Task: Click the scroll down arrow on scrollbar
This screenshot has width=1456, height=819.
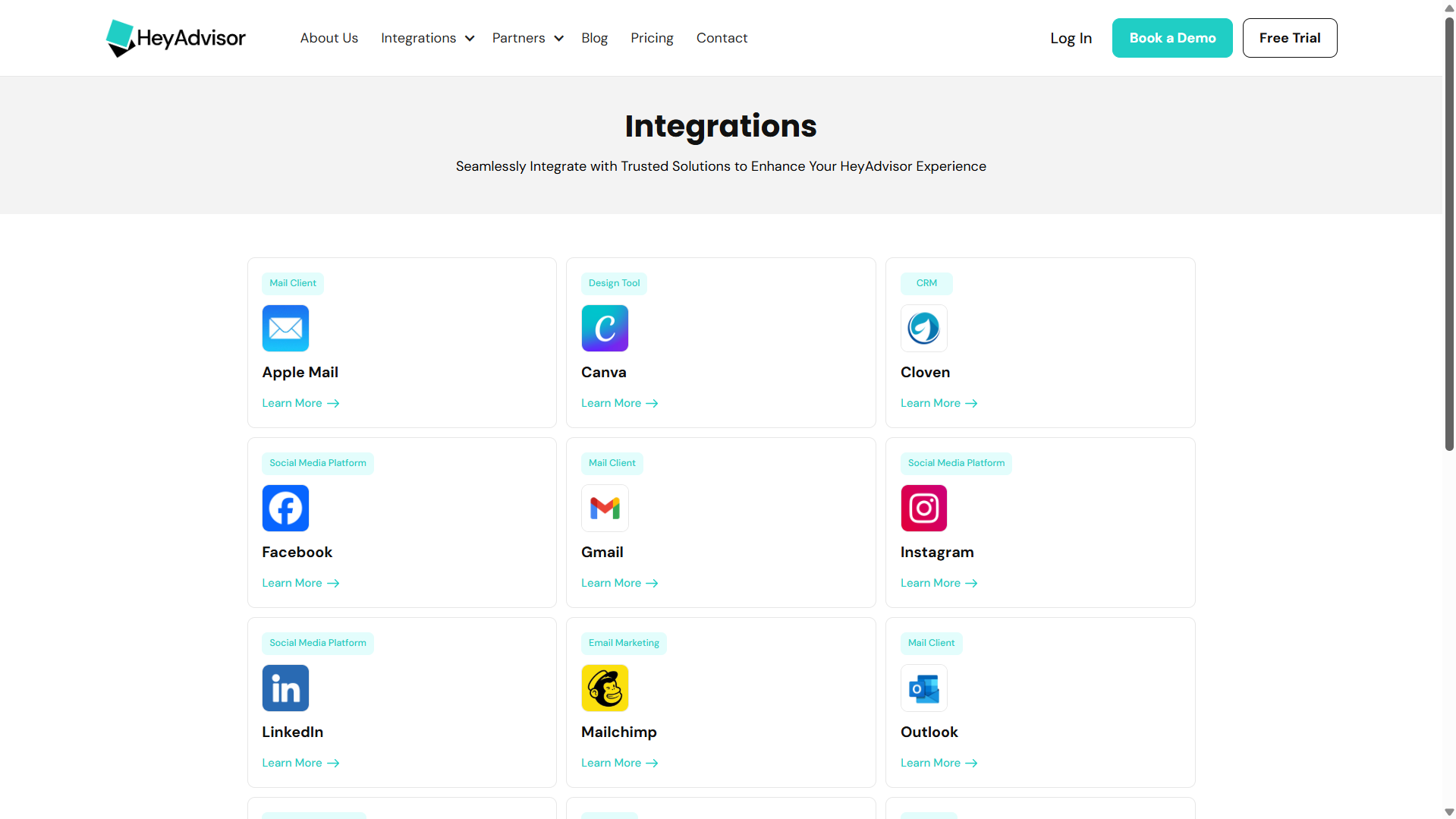Action: (x=1448, y=811)
